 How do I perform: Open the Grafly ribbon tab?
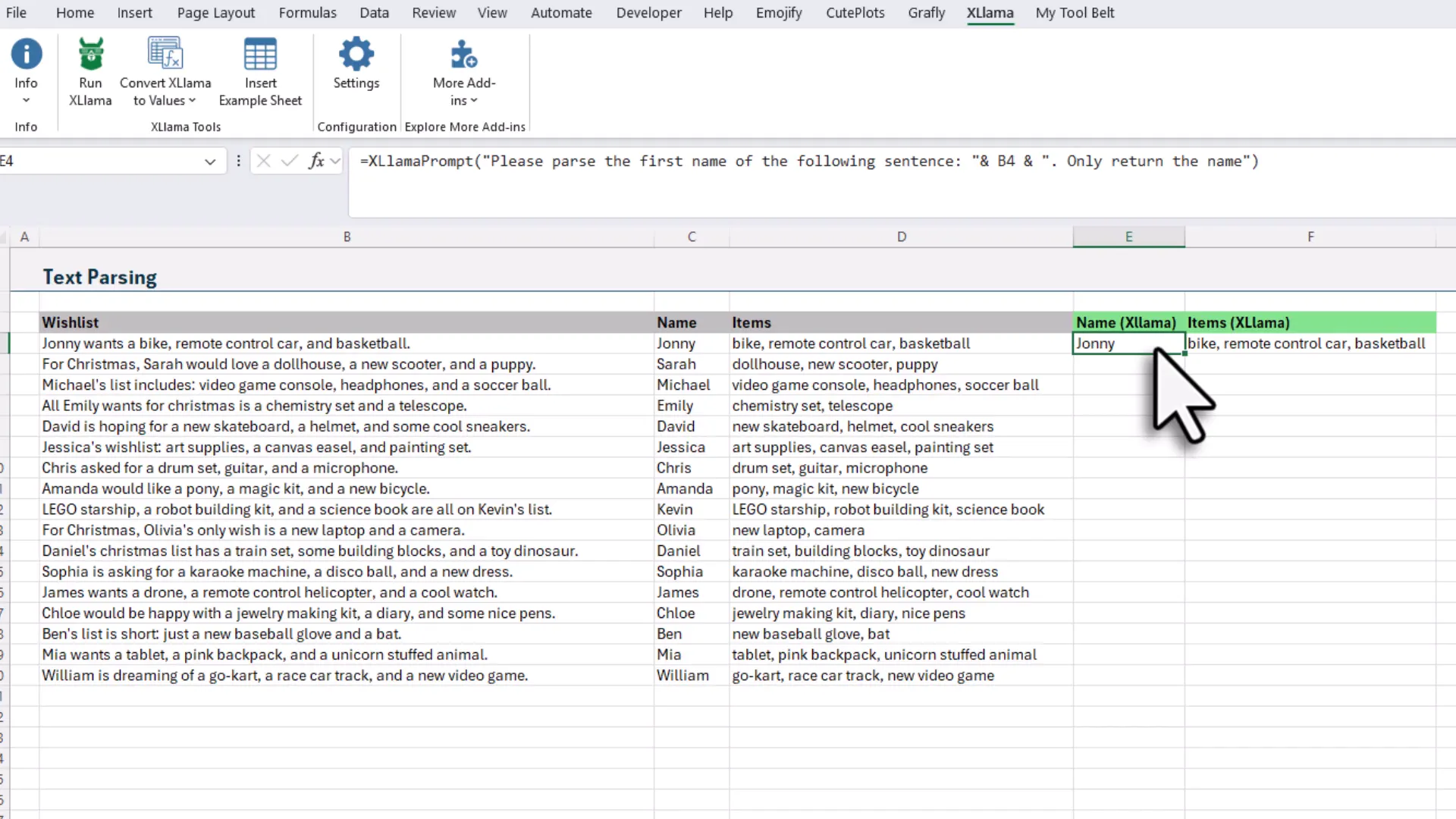tap(926, 13)
